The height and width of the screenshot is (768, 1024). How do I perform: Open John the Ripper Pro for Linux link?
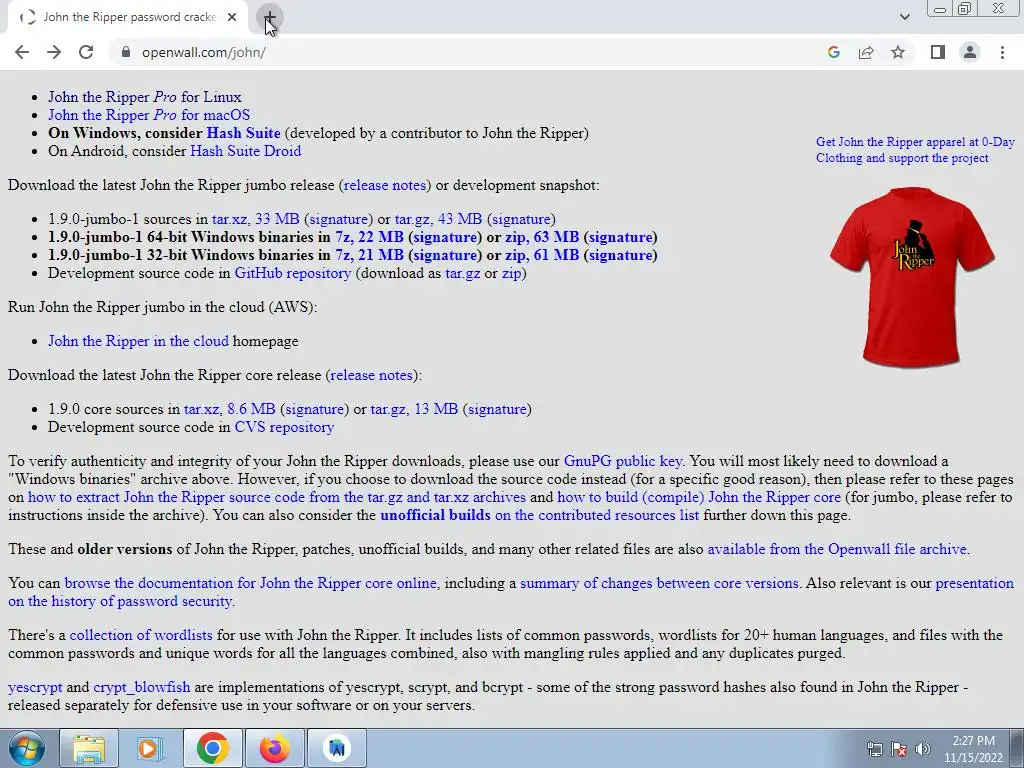145,97
